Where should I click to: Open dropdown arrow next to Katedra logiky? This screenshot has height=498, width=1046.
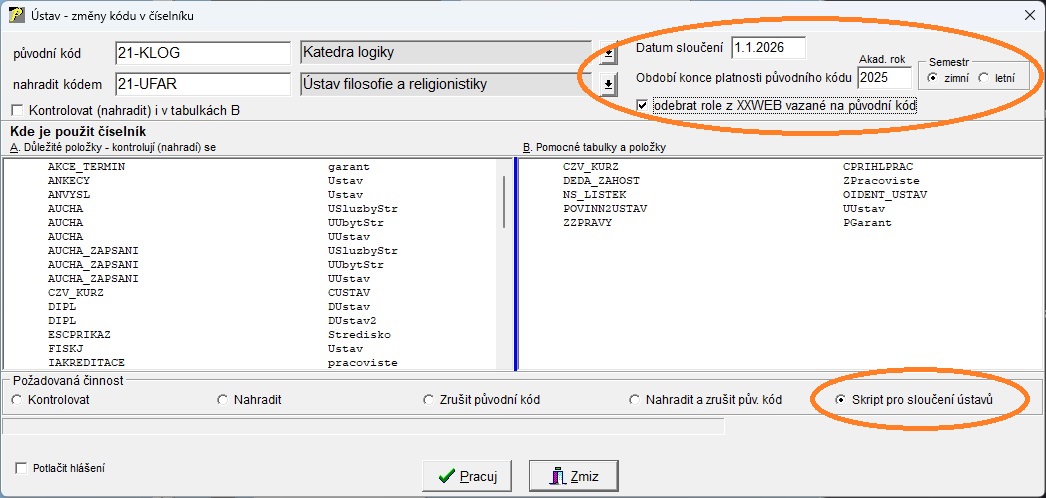607,54
